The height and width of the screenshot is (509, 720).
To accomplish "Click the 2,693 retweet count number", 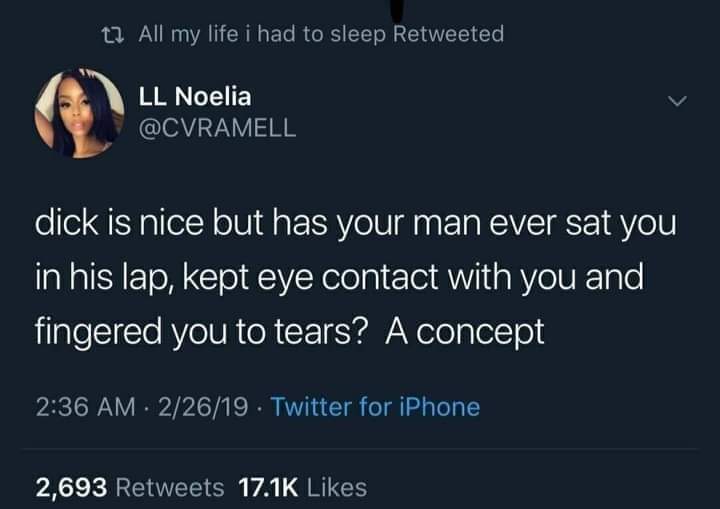I will click(x=73, y=488).
